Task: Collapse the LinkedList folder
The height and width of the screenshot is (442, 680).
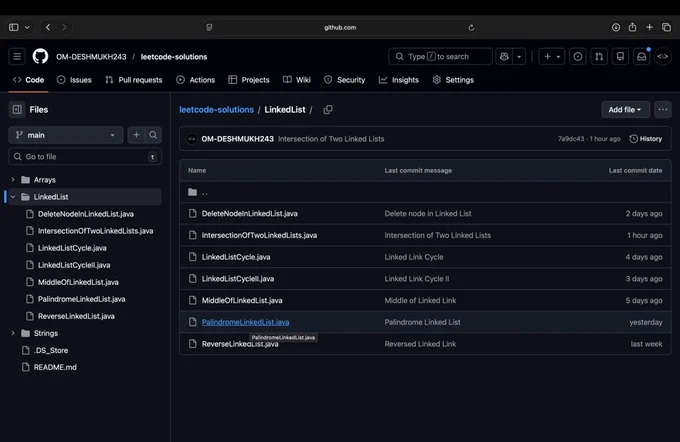Action: click(13, 197)
